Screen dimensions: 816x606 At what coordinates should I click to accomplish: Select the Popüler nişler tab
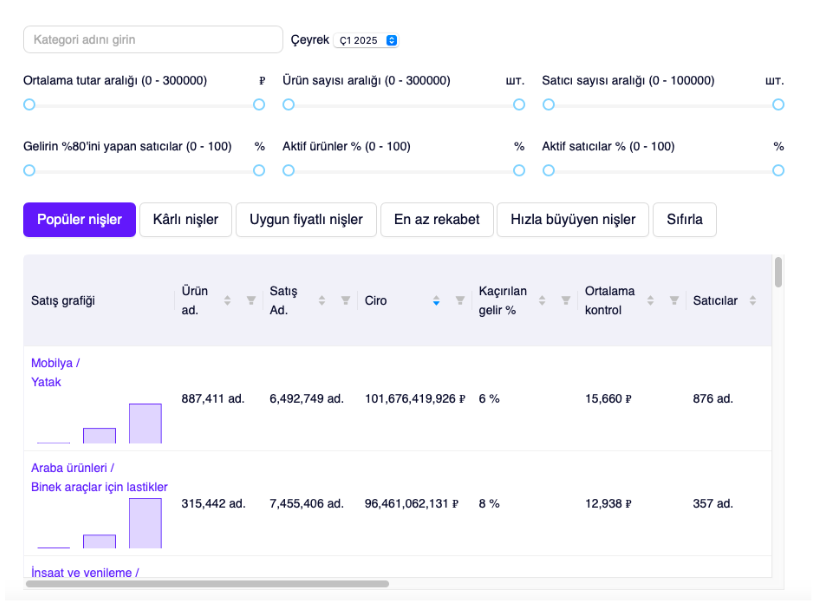(79, 220)
